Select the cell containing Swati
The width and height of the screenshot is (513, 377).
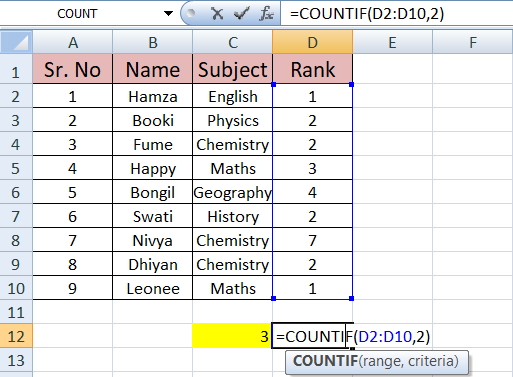(x=153, y=216)
